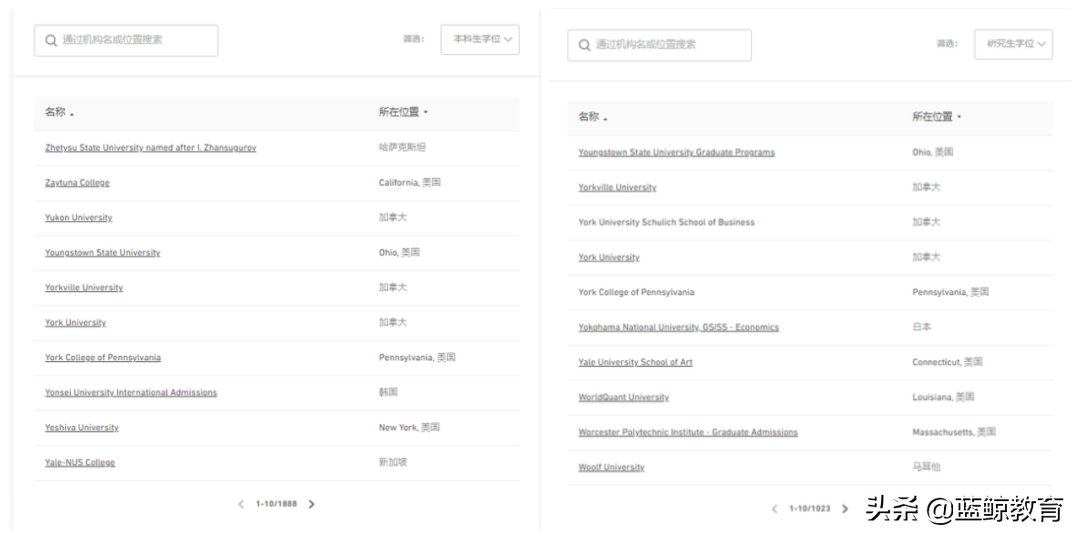This screenshot has width=1080, height=539.
Task: Go to previous page in left panel
Action: coord(241,505)
